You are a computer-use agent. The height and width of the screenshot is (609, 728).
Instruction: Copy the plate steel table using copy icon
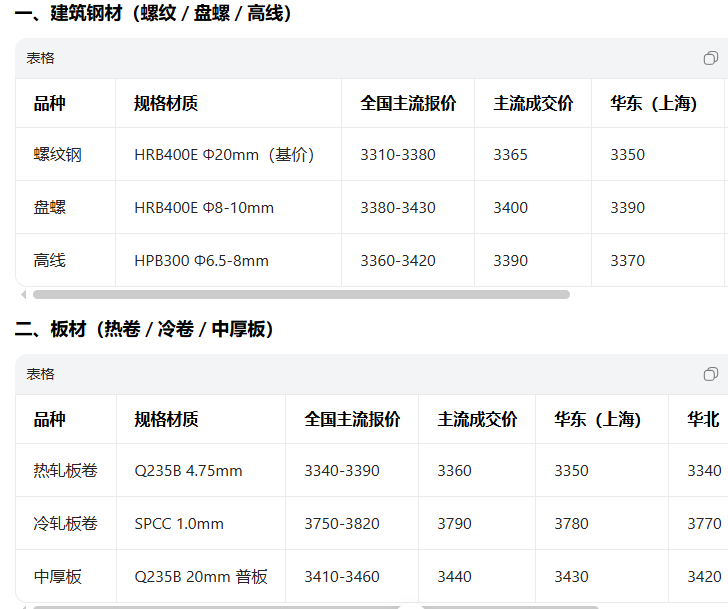710,374
